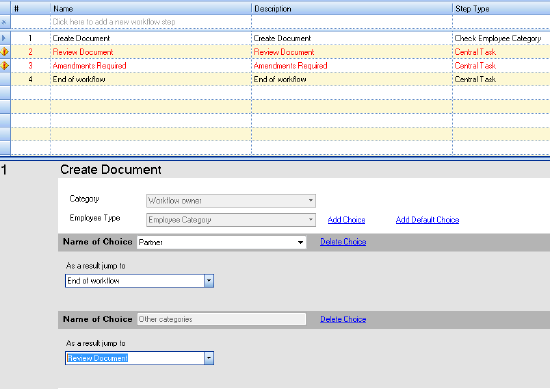Click row number 4 cell
The width and height of the screenshot is (550, 389).
coord(31,79)
